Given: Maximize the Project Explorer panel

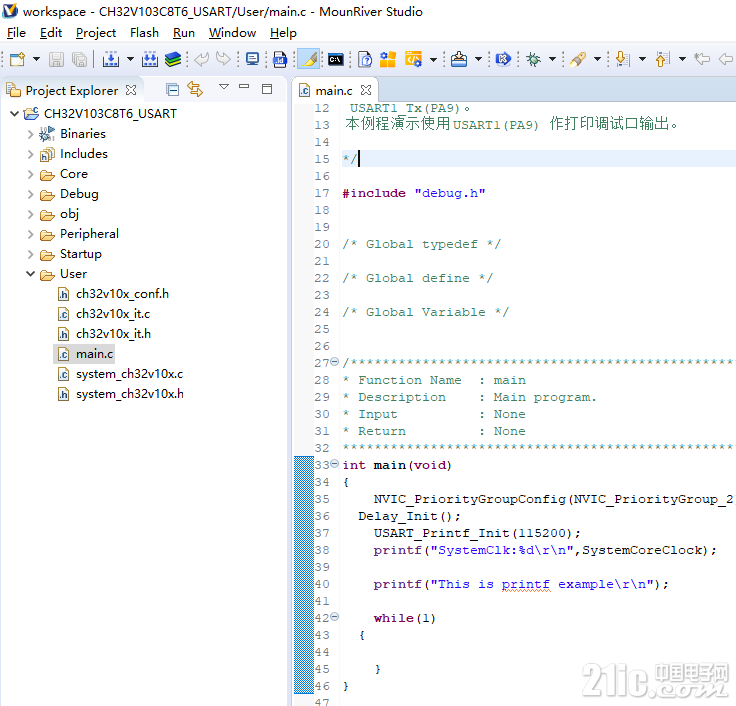Looking at the screenshot, I should pyautogui.click(x=267, y=89).
